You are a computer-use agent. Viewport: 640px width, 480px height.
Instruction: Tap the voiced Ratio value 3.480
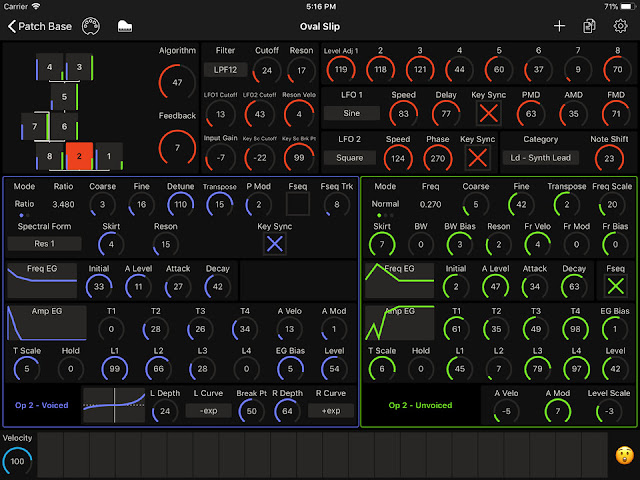(x=63, y=204)
